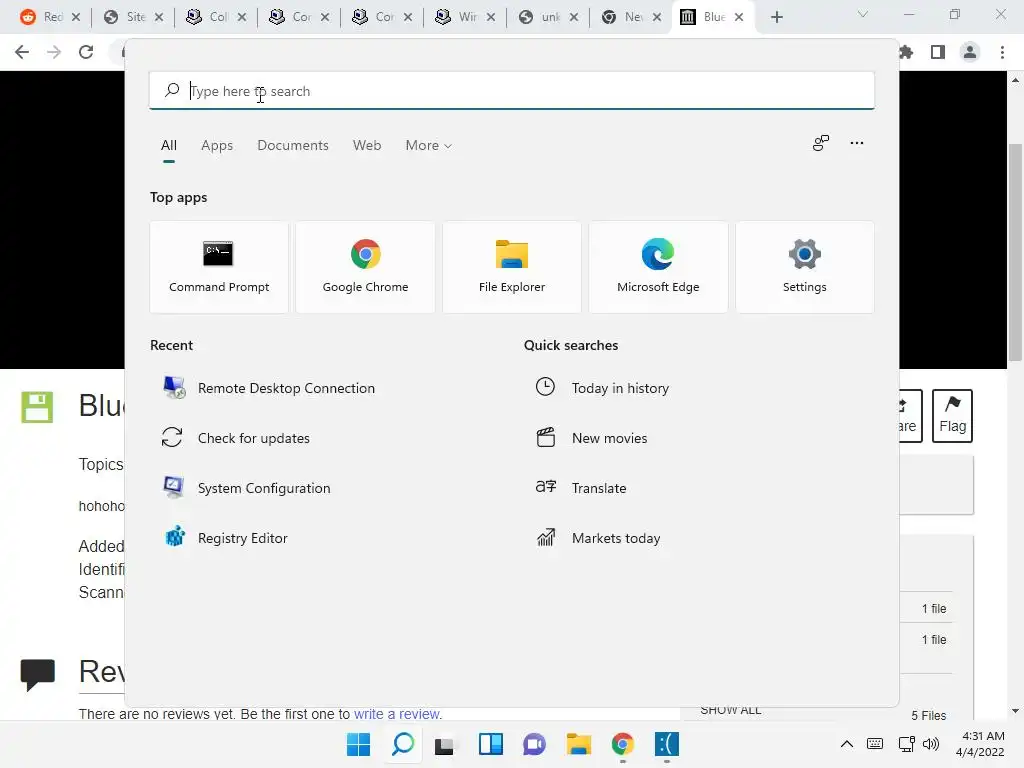Screen dimensions: 1024x768
Task: Open Chat app from the taskbar
Action: coord(534,744)
